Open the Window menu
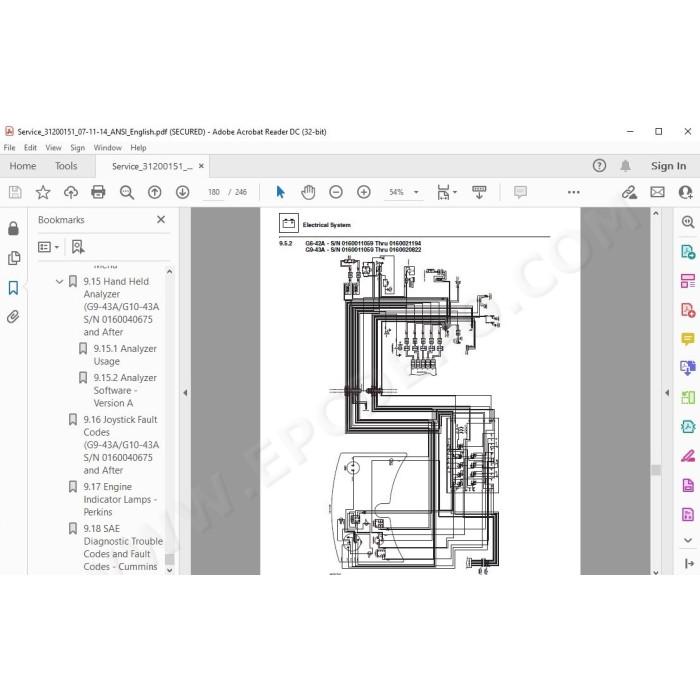 click(x=108, y=148)
